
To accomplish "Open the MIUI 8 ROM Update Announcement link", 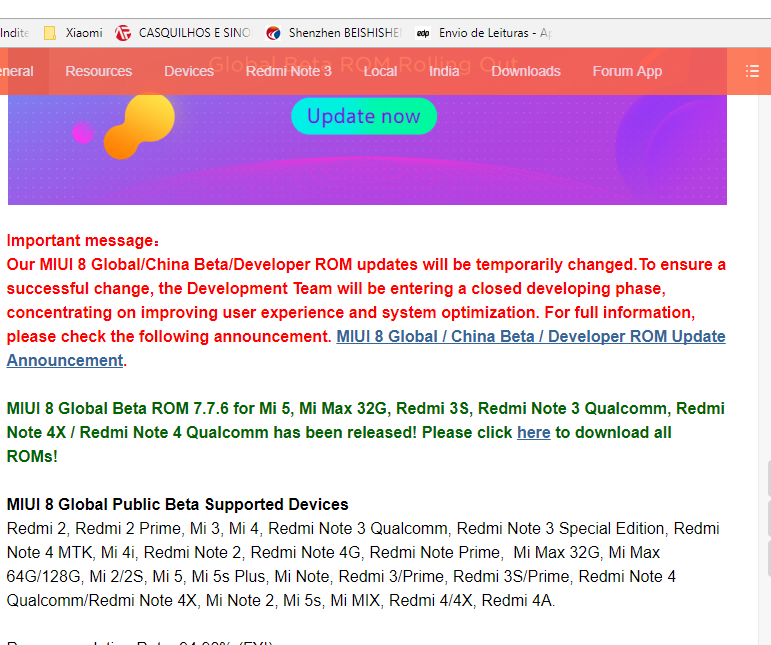I will pyautogui.click(x=530, y=337).
